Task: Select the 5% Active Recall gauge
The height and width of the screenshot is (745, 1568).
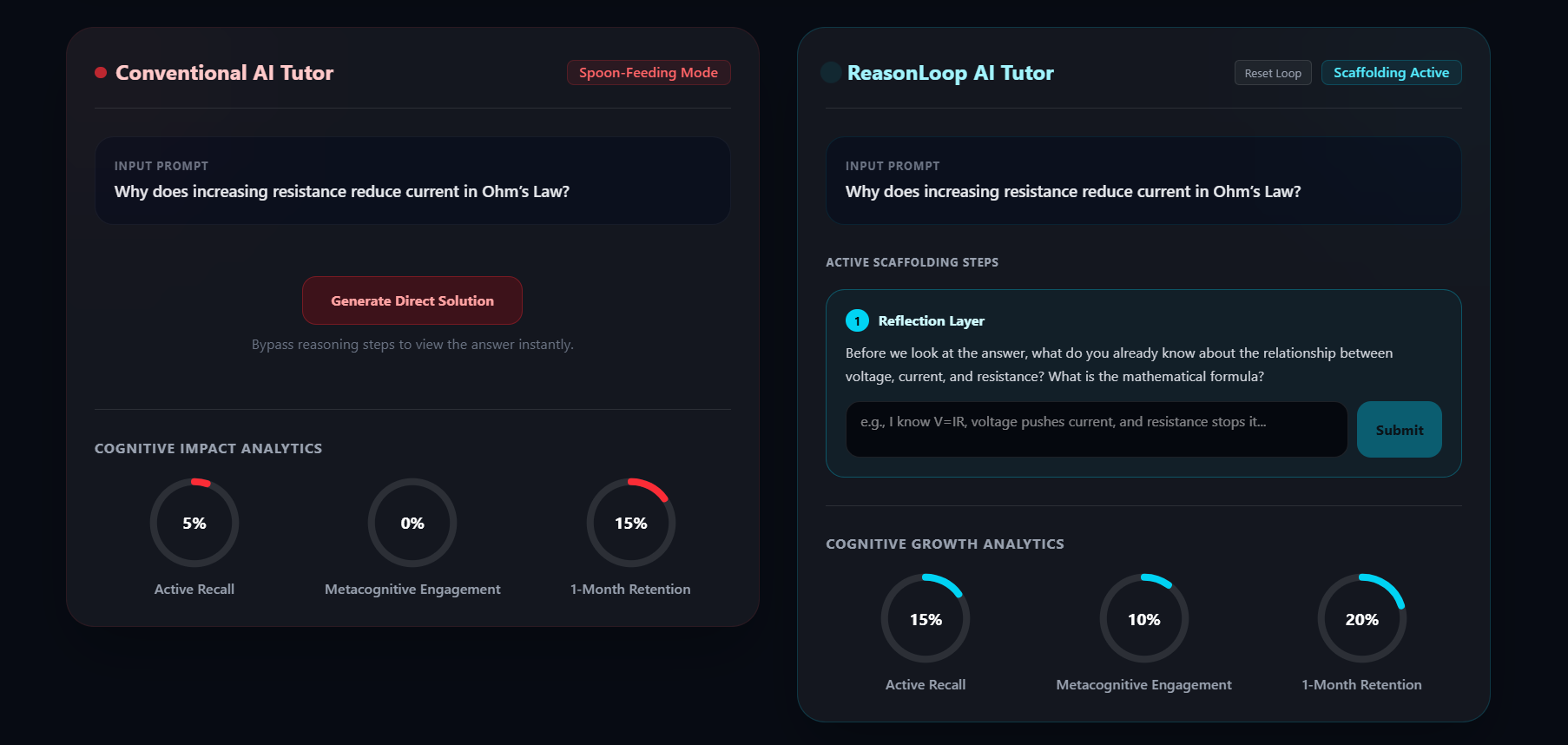Action: coord(194,523)
